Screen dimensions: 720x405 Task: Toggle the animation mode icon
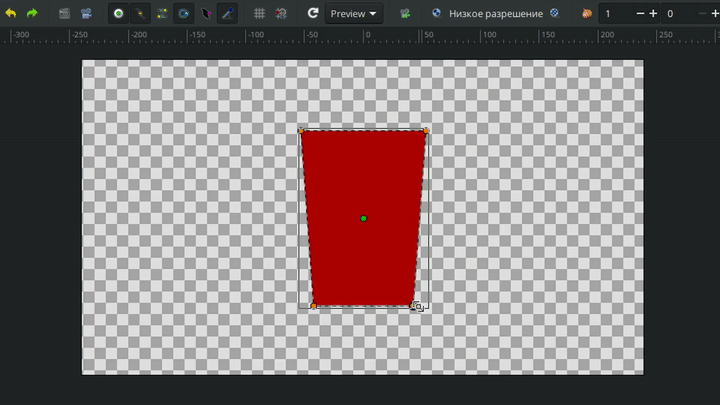point(405,14)
